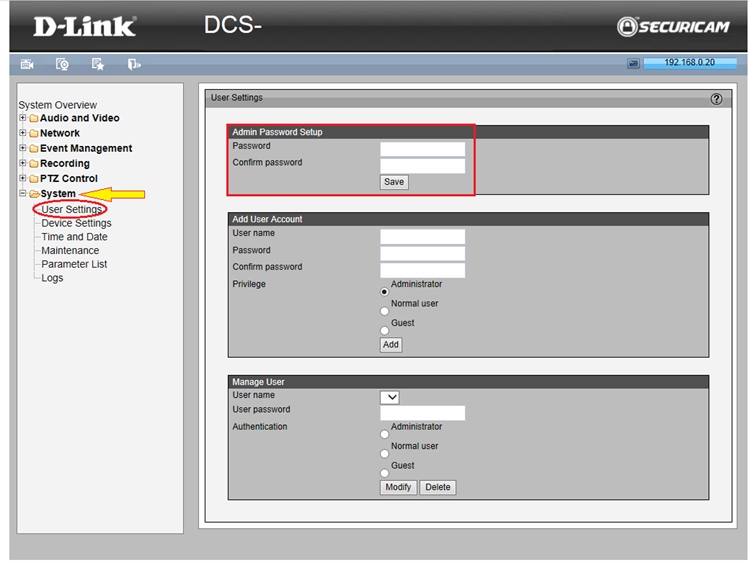Click the Modify user button
Viewport: 749px width, 565px height.
[x=398, y=487]
